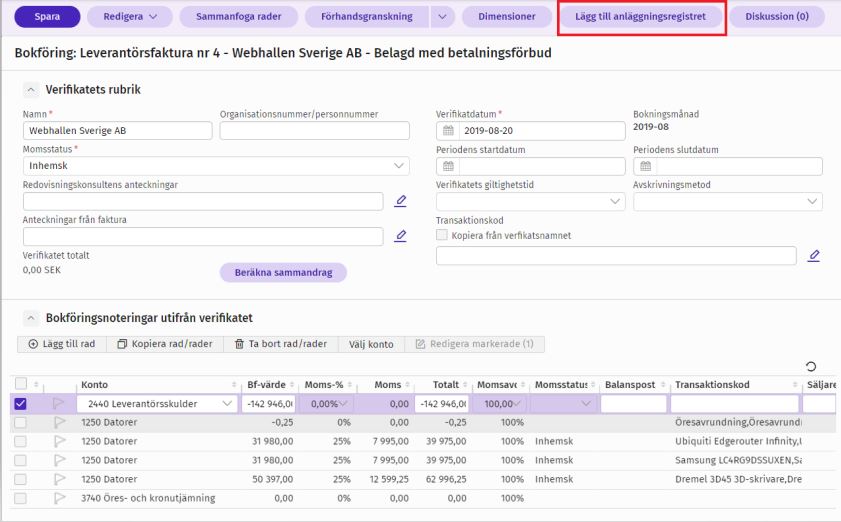Click Redigera markerade (1)
This screenshot has height=522, width=841.
(475, 344)
